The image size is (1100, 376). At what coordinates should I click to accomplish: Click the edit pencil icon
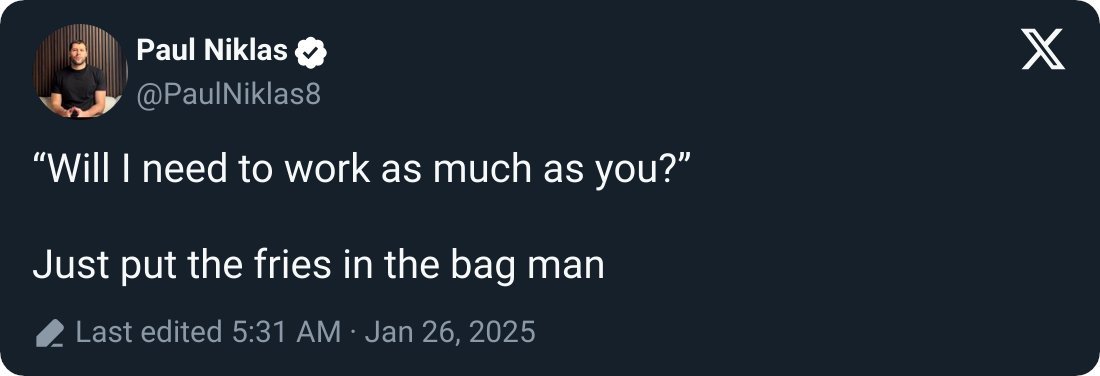pos(50,333)
